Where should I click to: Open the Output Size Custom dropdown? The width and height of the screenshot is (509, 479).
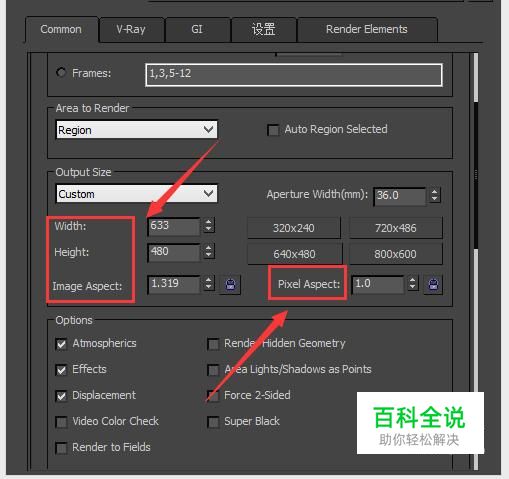tap(137, 194)
